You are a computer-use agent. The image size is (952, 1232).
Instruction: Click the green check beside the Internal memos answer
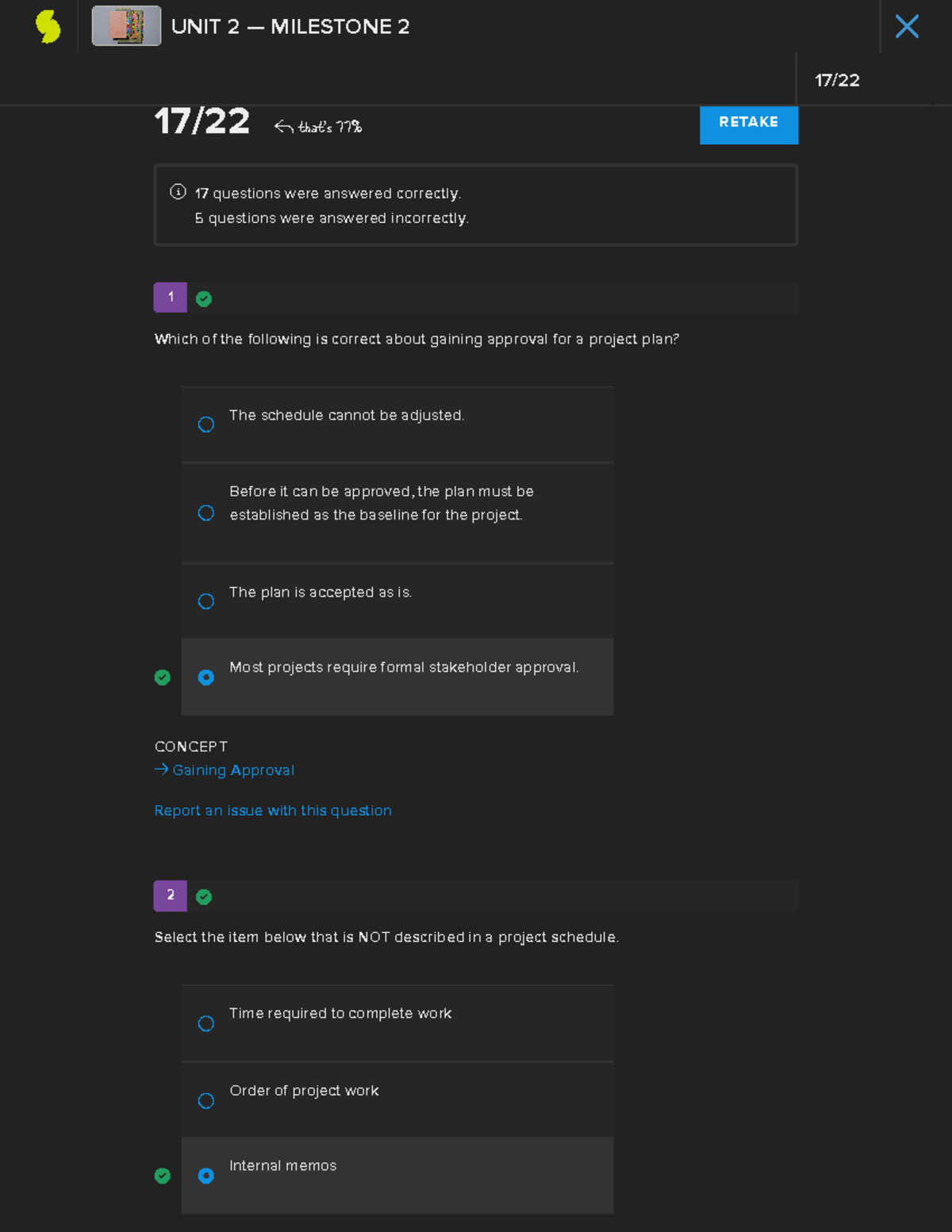point(163,1176)
